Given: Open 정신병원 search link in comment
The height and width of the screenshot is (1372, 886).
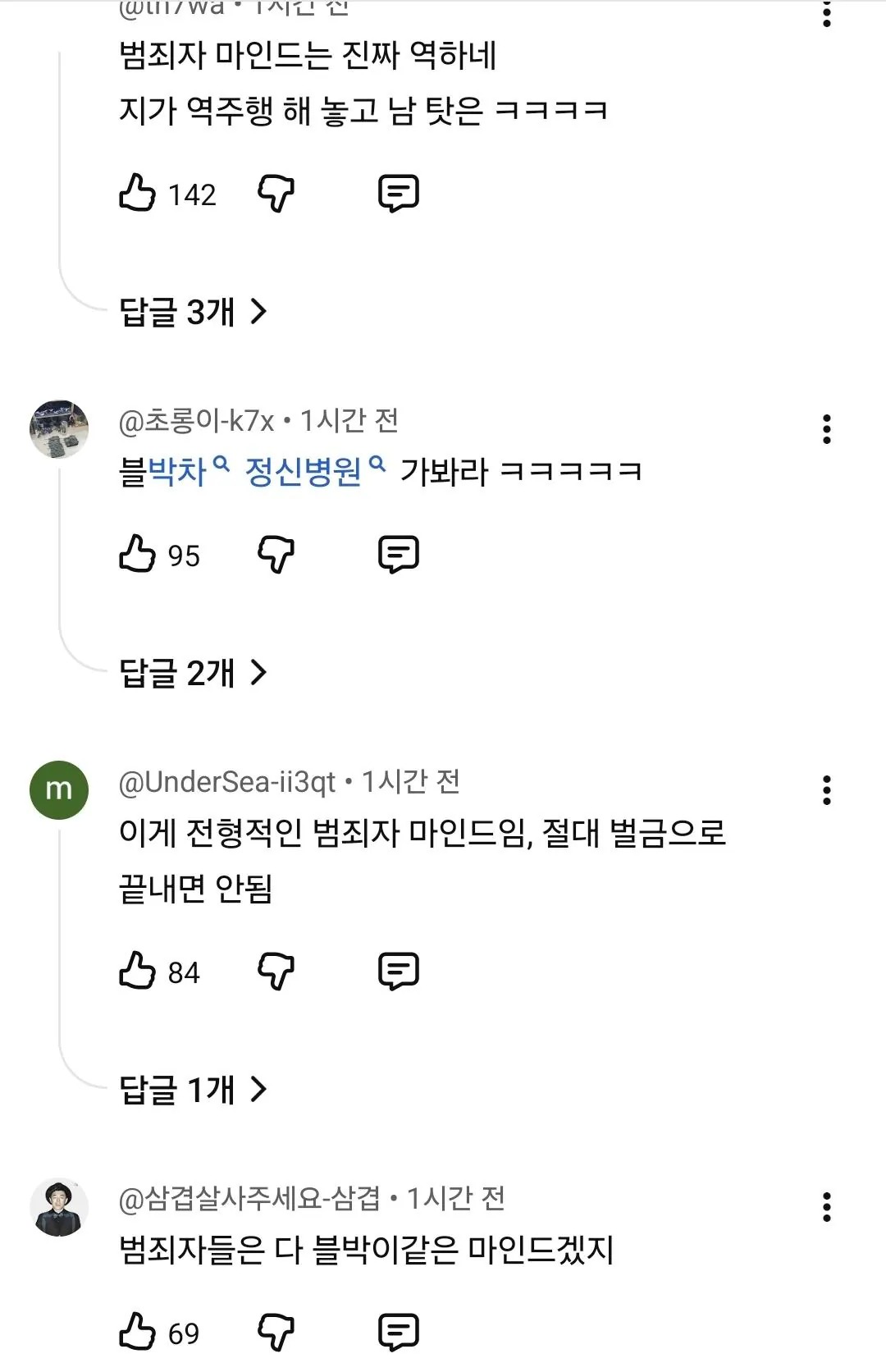Looking at the screenshot, I should click(315, 471).
